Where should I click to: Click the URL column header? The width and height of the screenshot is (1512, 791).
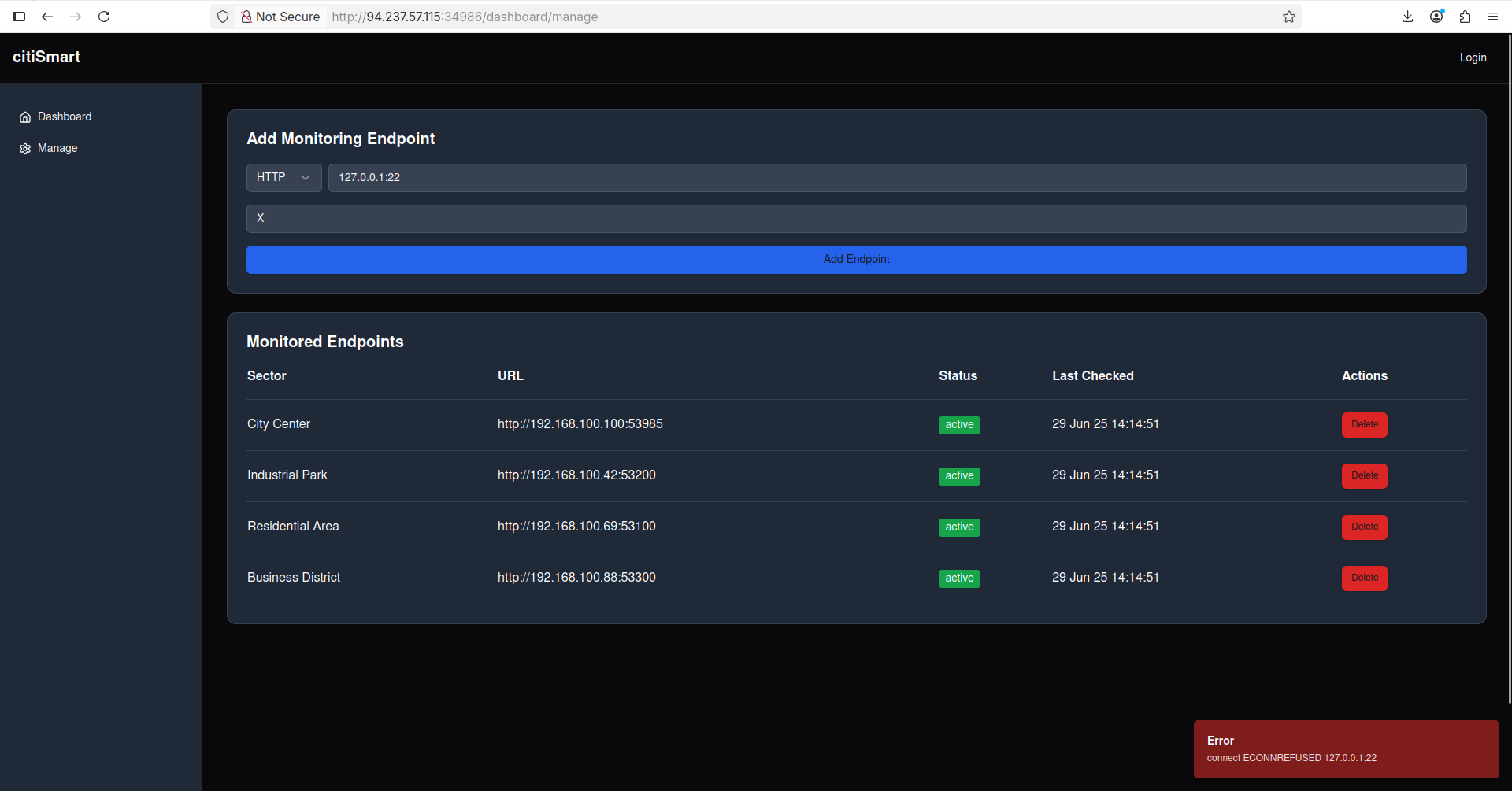[510, 376]
